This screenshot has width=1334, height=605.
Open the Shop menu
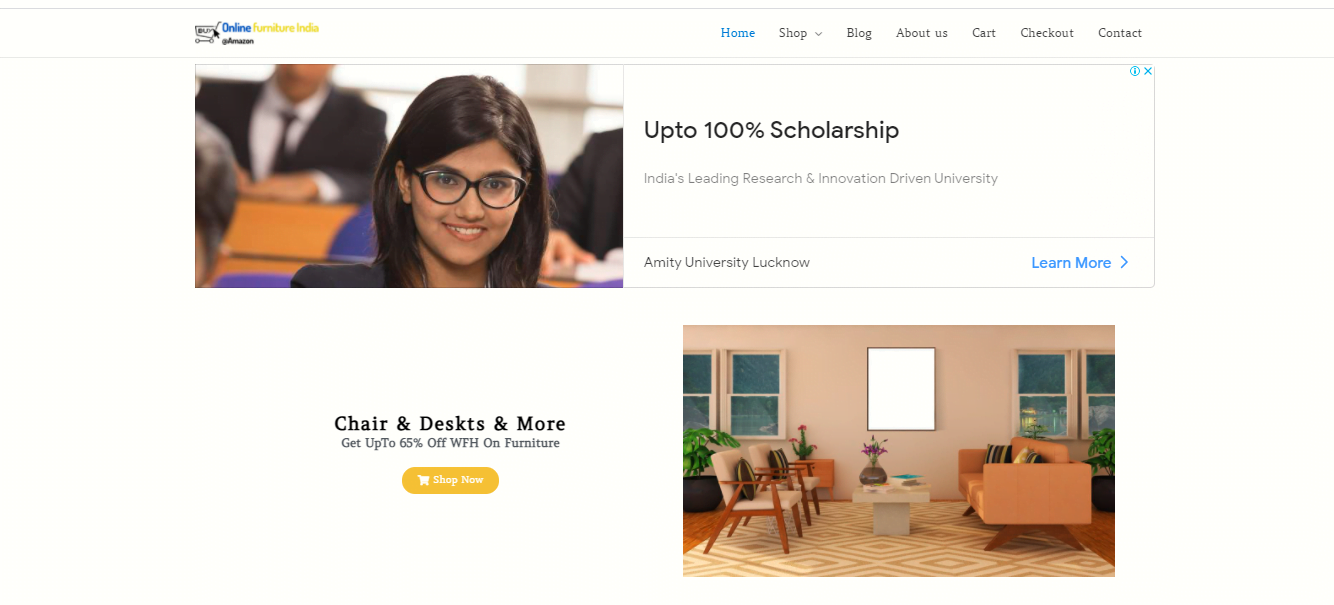[x=793, y=33]
